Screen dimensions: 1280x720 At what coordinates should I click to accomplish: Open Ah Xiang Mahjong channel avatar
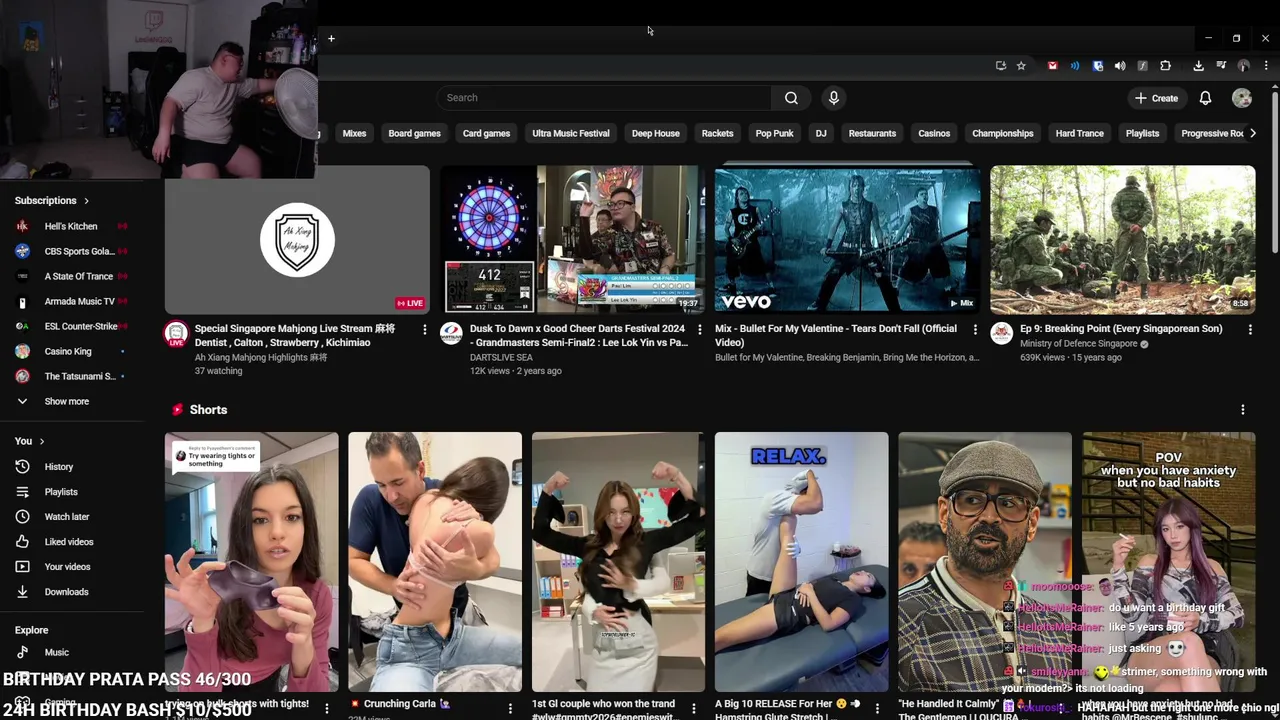click(x=176, y=333)
